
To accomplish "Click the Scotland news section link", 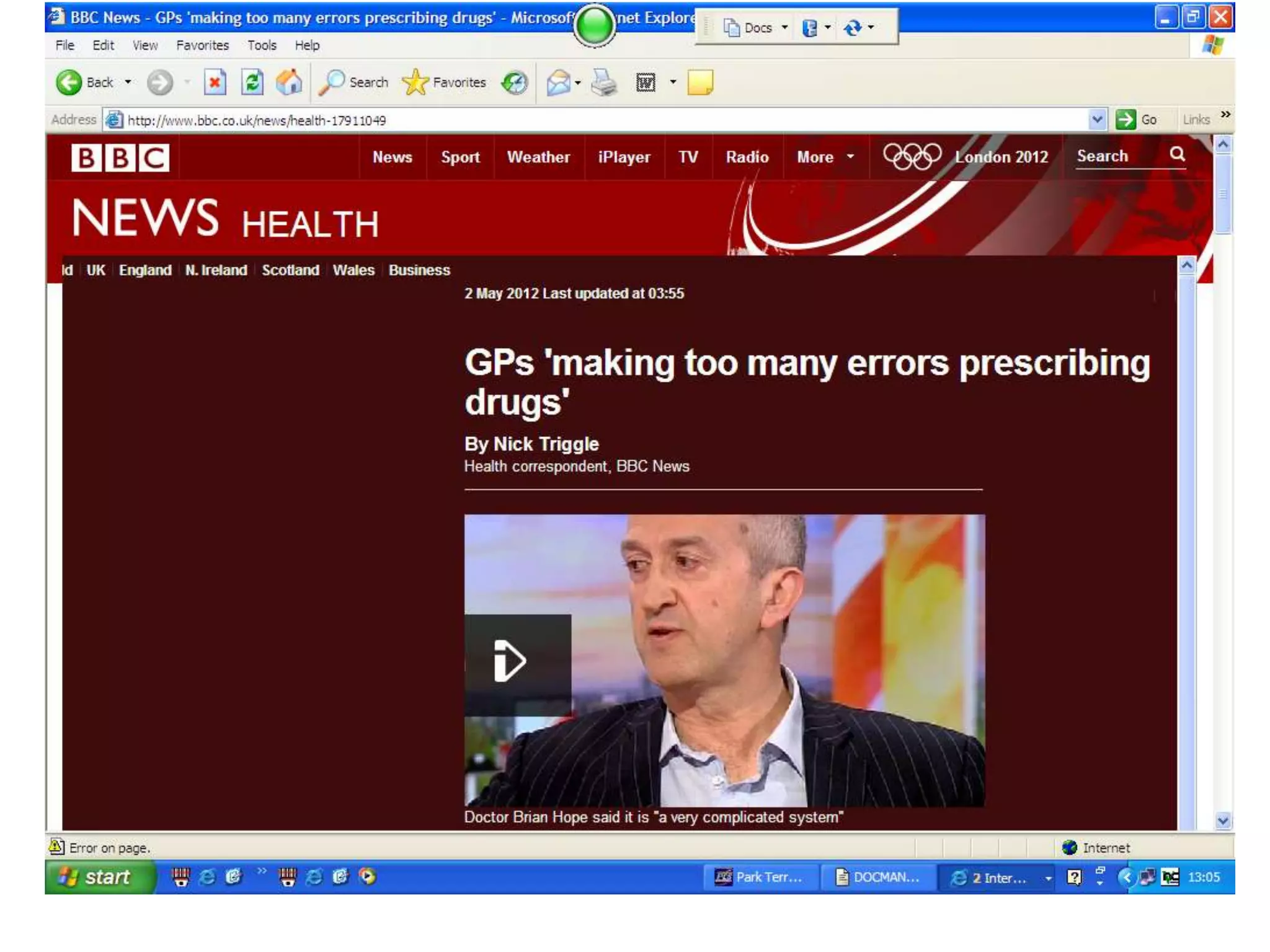I will pyautogui.click(x=290, y=270).
